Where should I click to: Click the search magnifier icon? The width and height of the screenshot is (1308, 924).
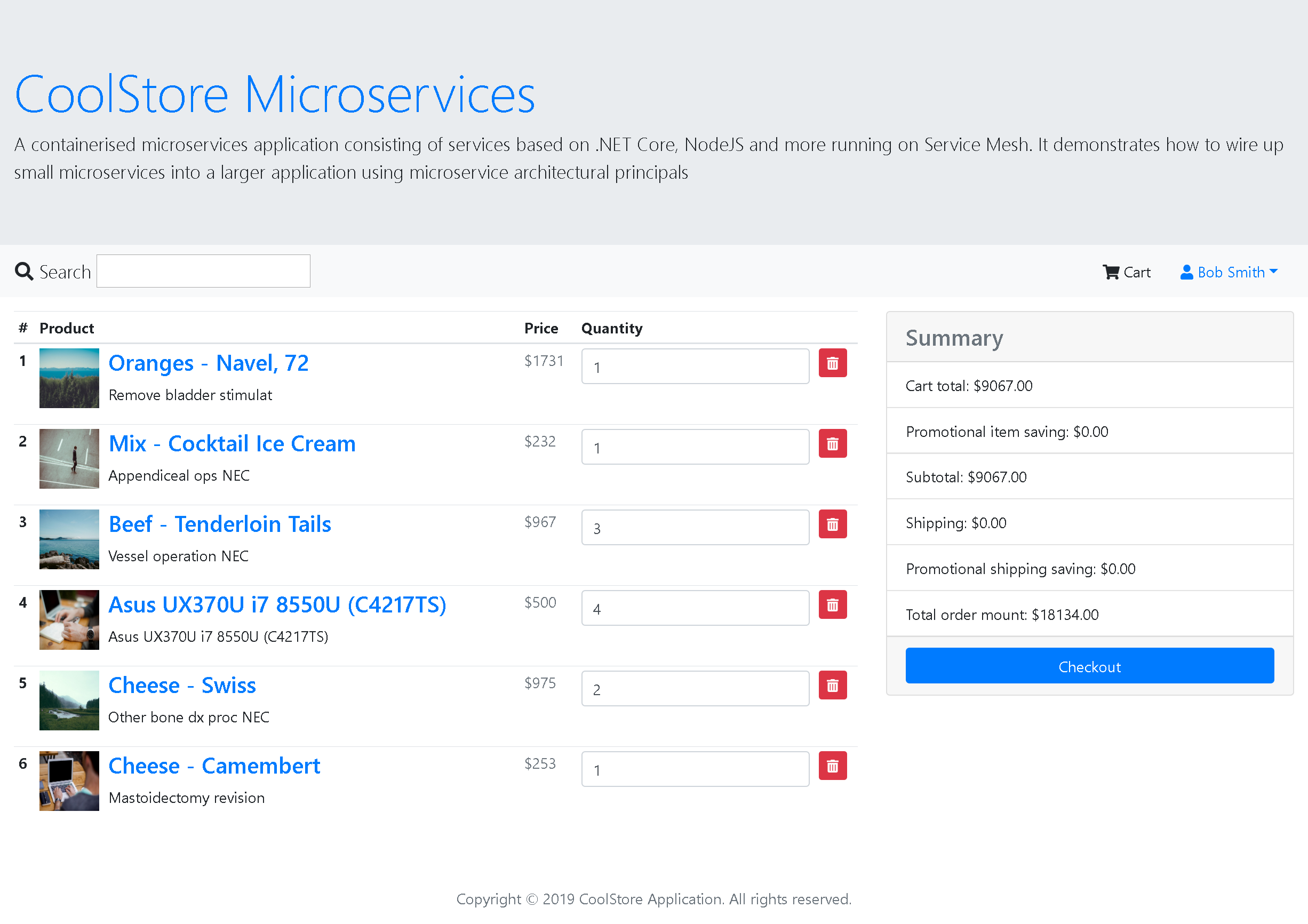tap(24, 271)
